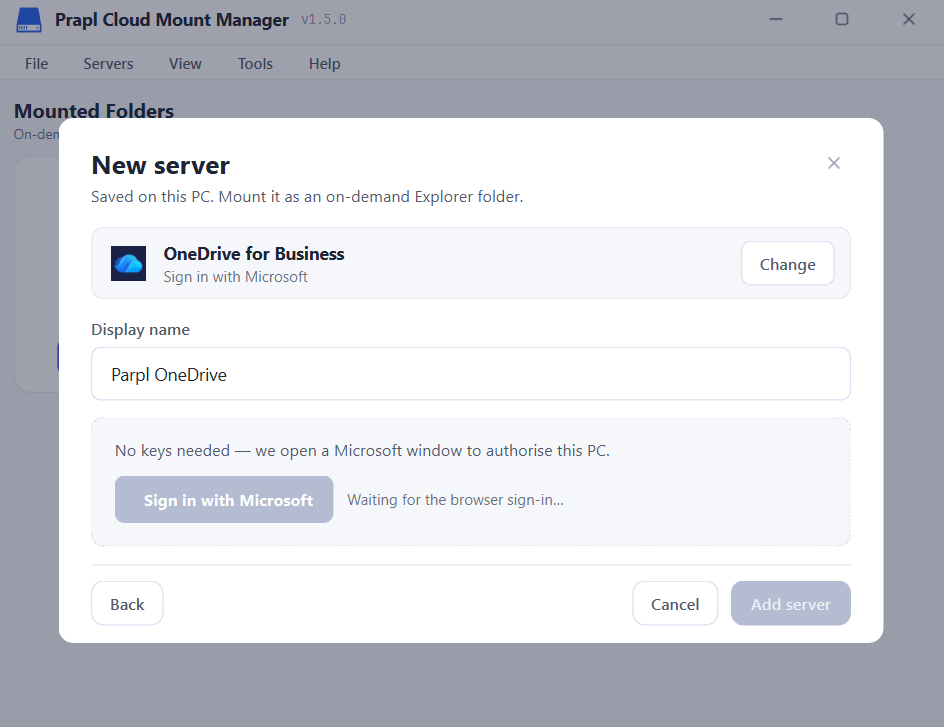The height and width of the screenshot is (727, 944).
Task: Open the View menu
Action: click(185, 64)
